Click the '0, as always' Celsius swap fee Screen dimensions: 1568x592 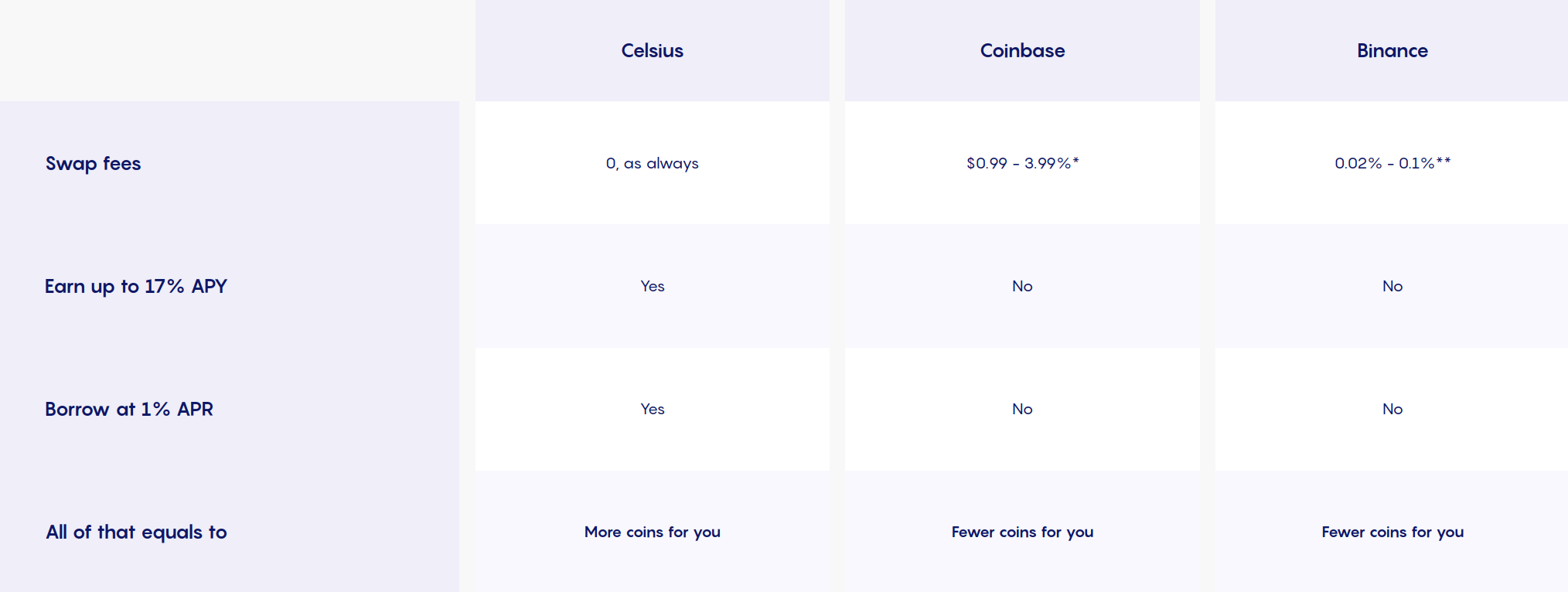(652, 163)
